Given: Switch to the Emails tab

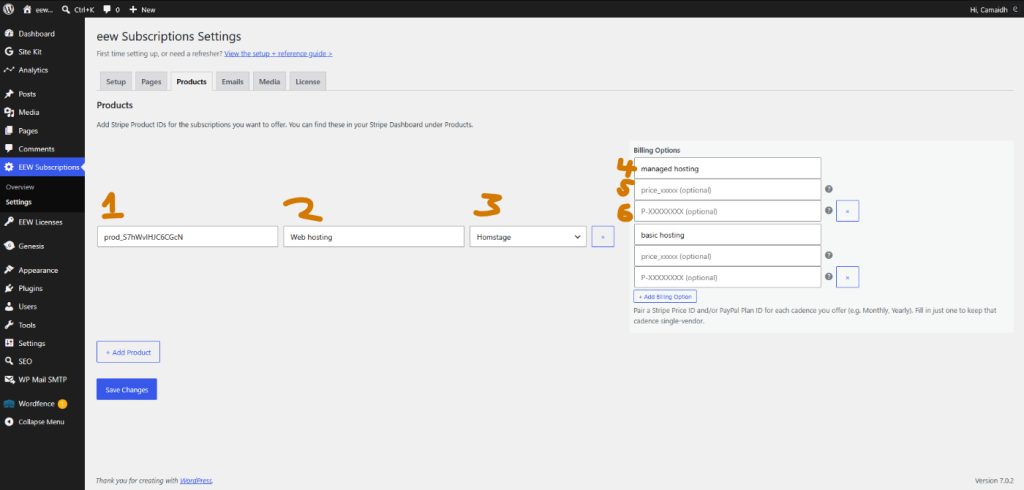Looking at the screenshot, I should click(232, 82).
